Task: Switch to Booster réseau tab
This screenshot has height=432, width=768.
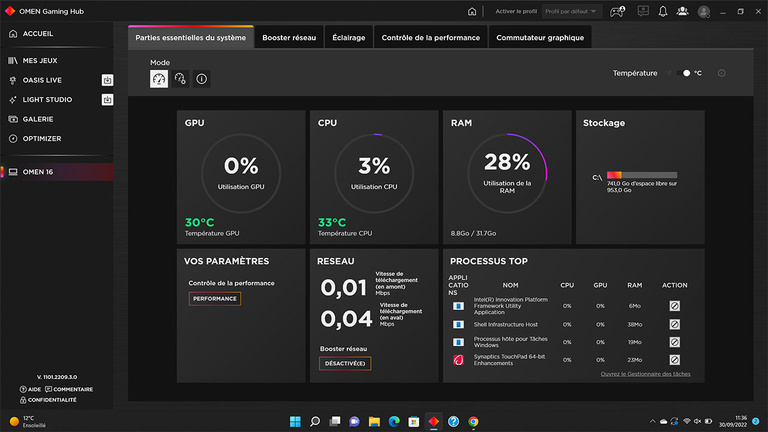Action: [289, 37]
